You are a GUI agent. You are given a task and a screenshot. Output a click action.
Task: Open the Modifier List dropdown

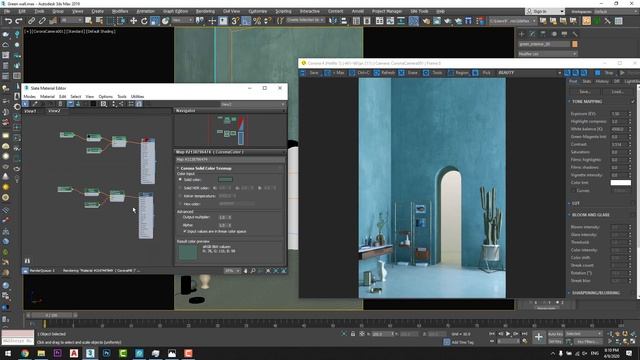point(547,54)
